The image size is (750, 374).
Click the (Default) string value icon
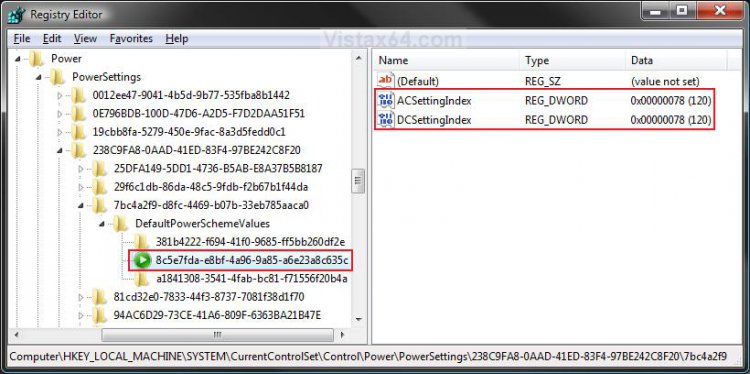[x=386, y=81]
